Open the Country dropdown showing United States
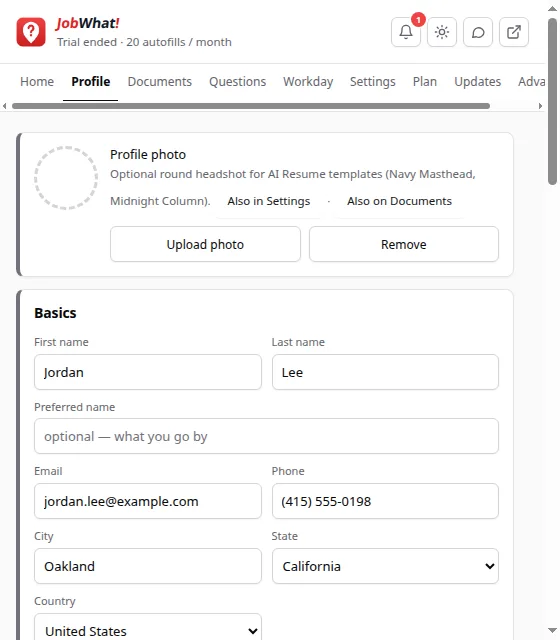560x640 pixels. (x=148, y=629)
